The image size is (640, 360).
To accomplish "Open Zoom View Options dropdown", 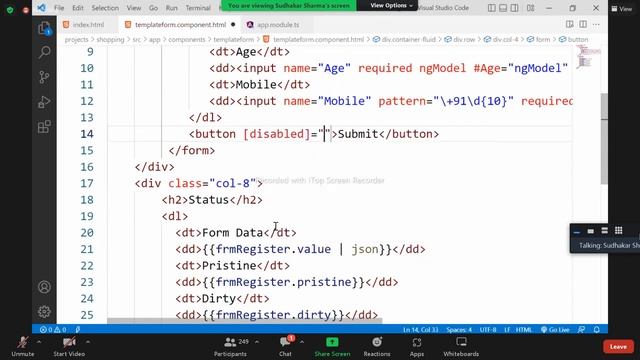I will click(x=391, y=5).
